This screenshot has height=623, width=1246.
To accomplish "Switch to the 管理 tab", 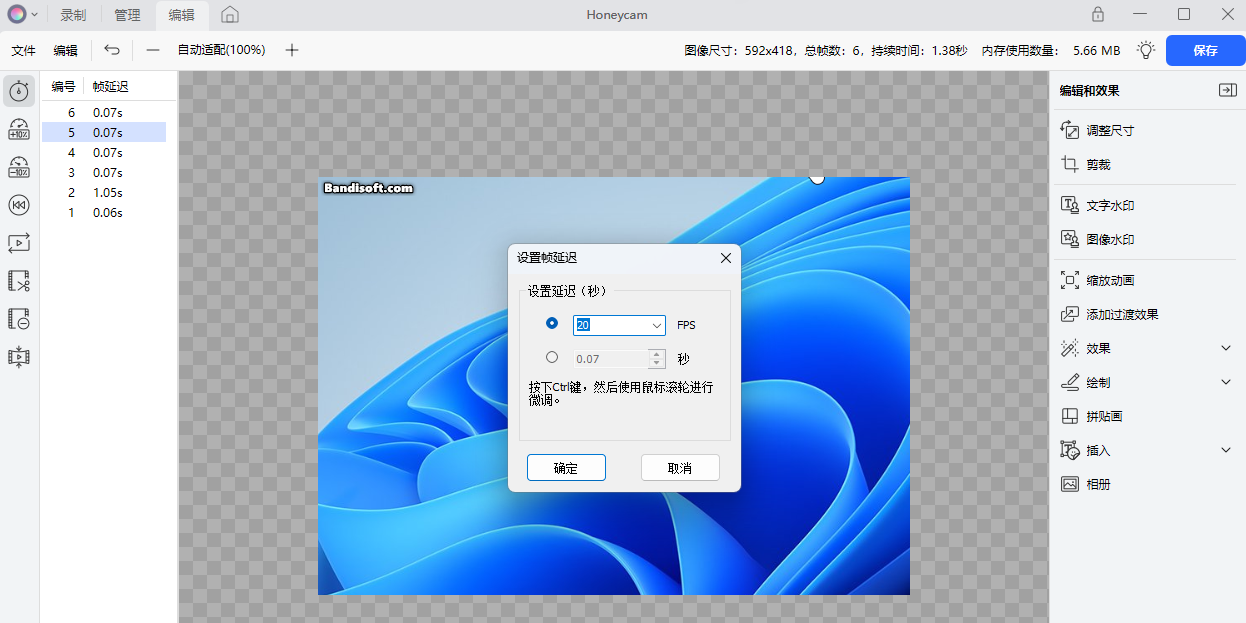I will [127, 15].
